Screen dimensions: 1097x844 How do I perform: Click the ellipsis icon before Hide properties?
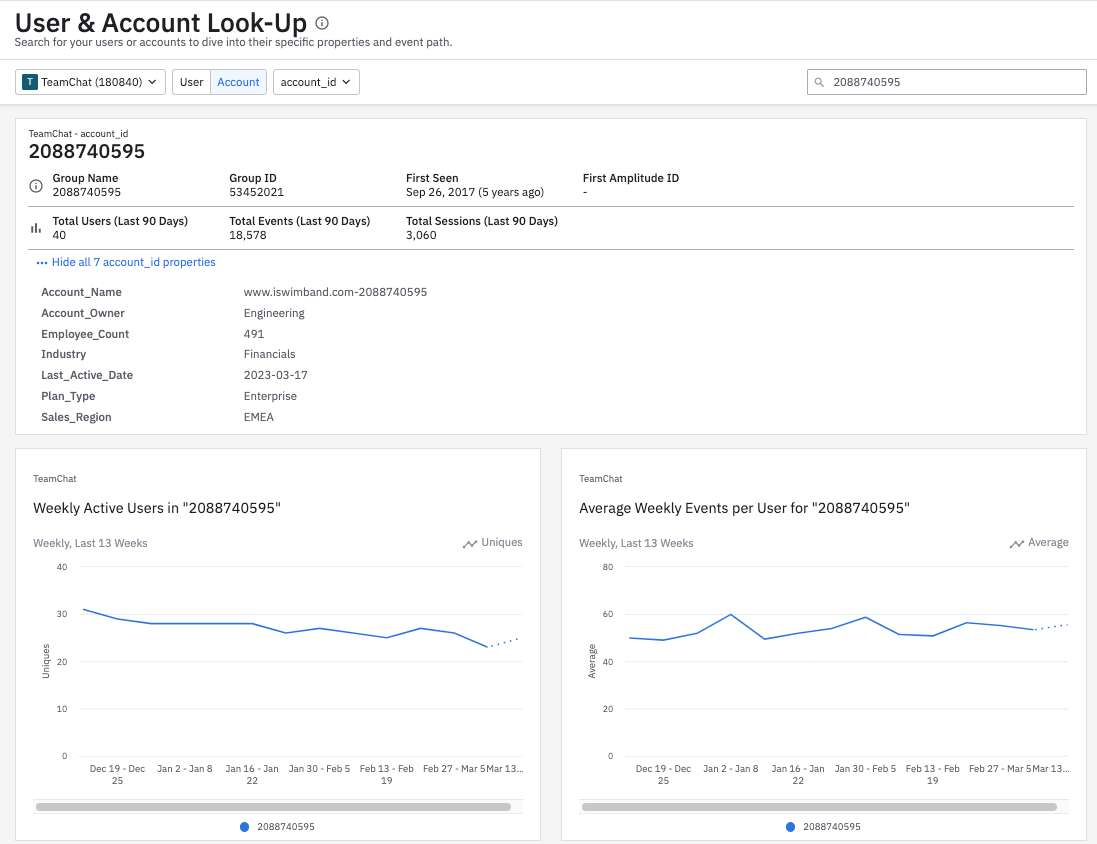42,263
